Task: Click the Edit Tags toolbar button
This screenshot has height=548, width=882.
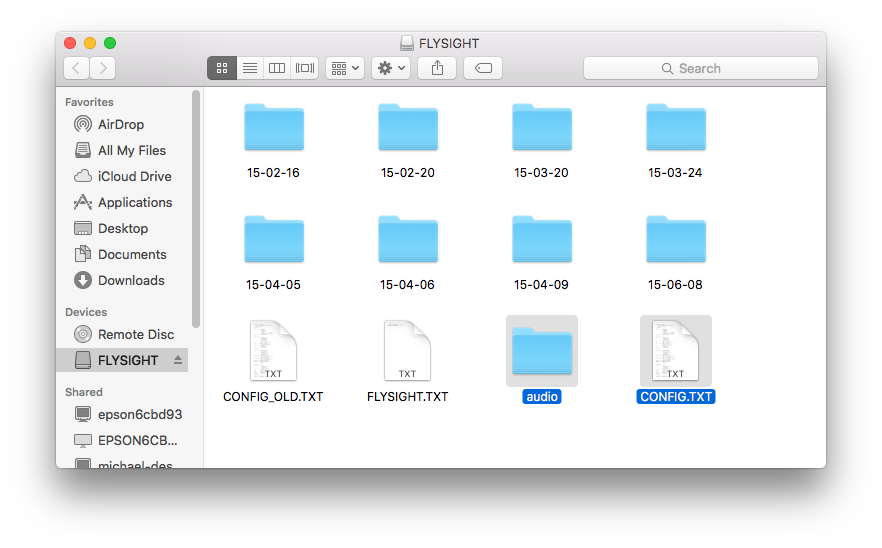Action: [x=483, y=68]
